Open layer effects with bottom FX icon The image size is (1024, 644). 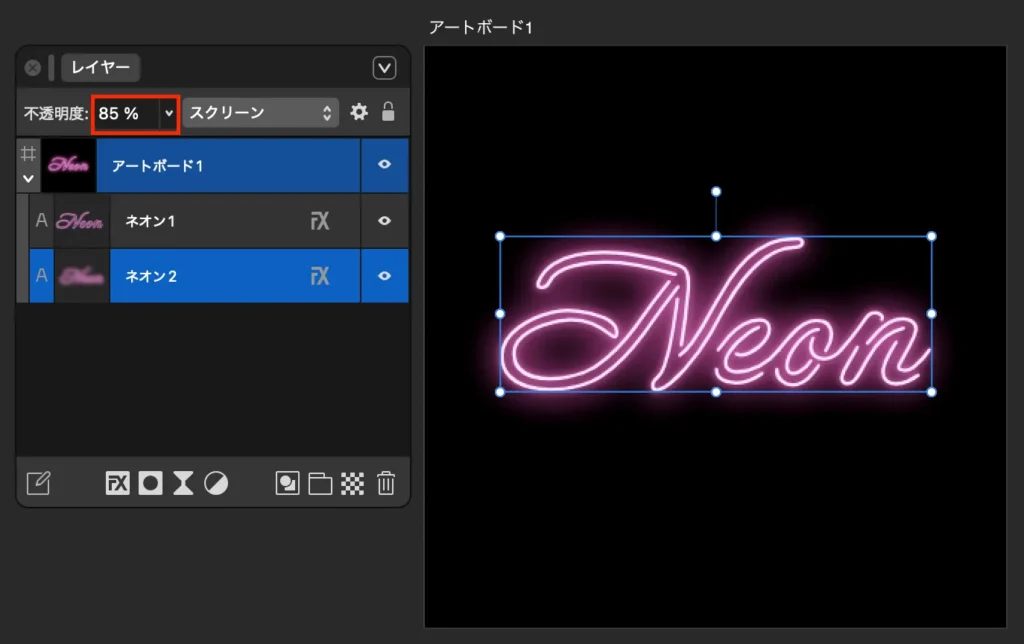[x=118, y=484]
